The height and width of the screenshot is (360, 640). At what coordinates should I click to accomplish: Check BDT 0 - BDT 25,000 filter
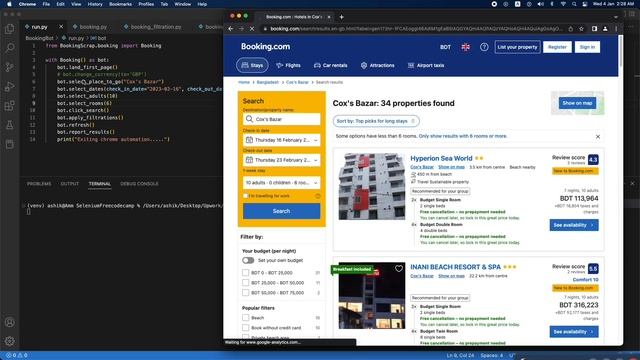245,273
